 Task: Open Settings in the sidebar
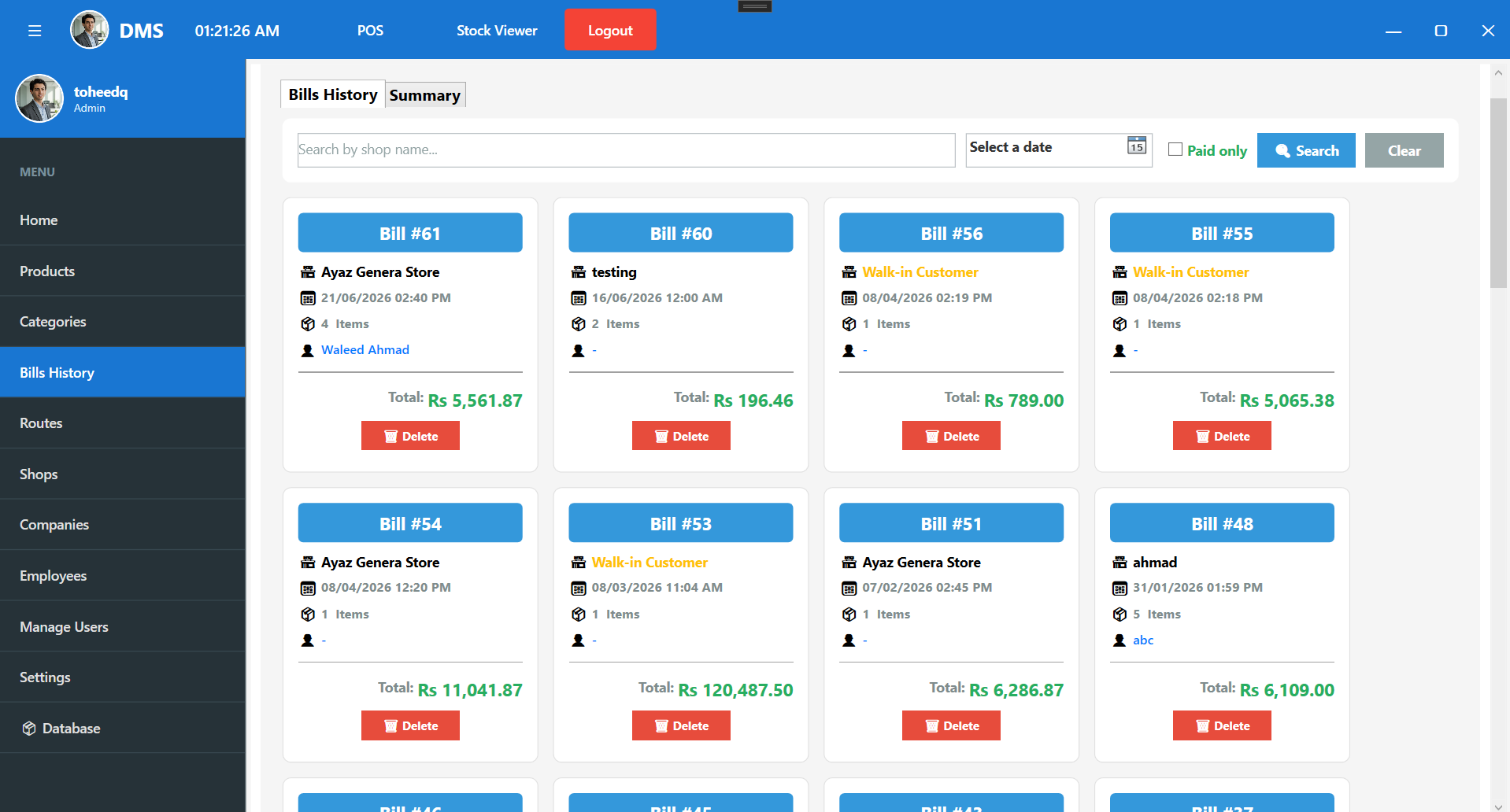point(123,677)
